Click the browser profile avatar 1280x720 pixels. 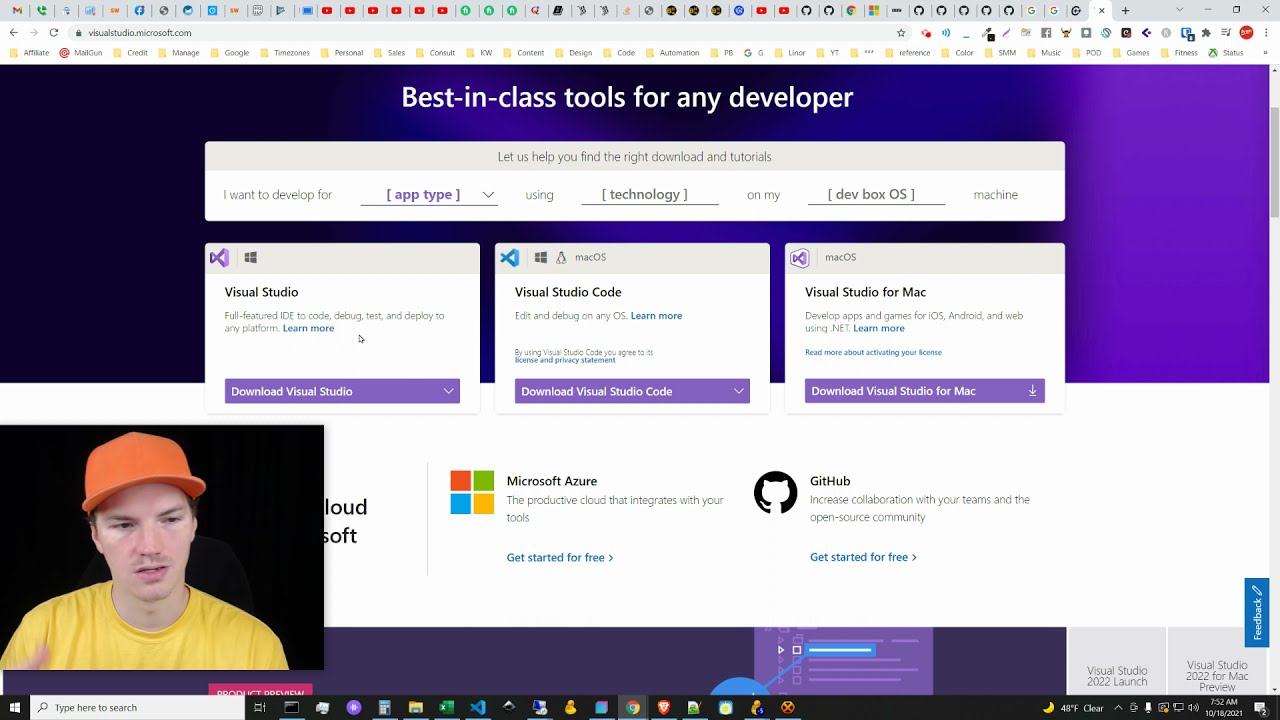click(x=1247, y=33)
